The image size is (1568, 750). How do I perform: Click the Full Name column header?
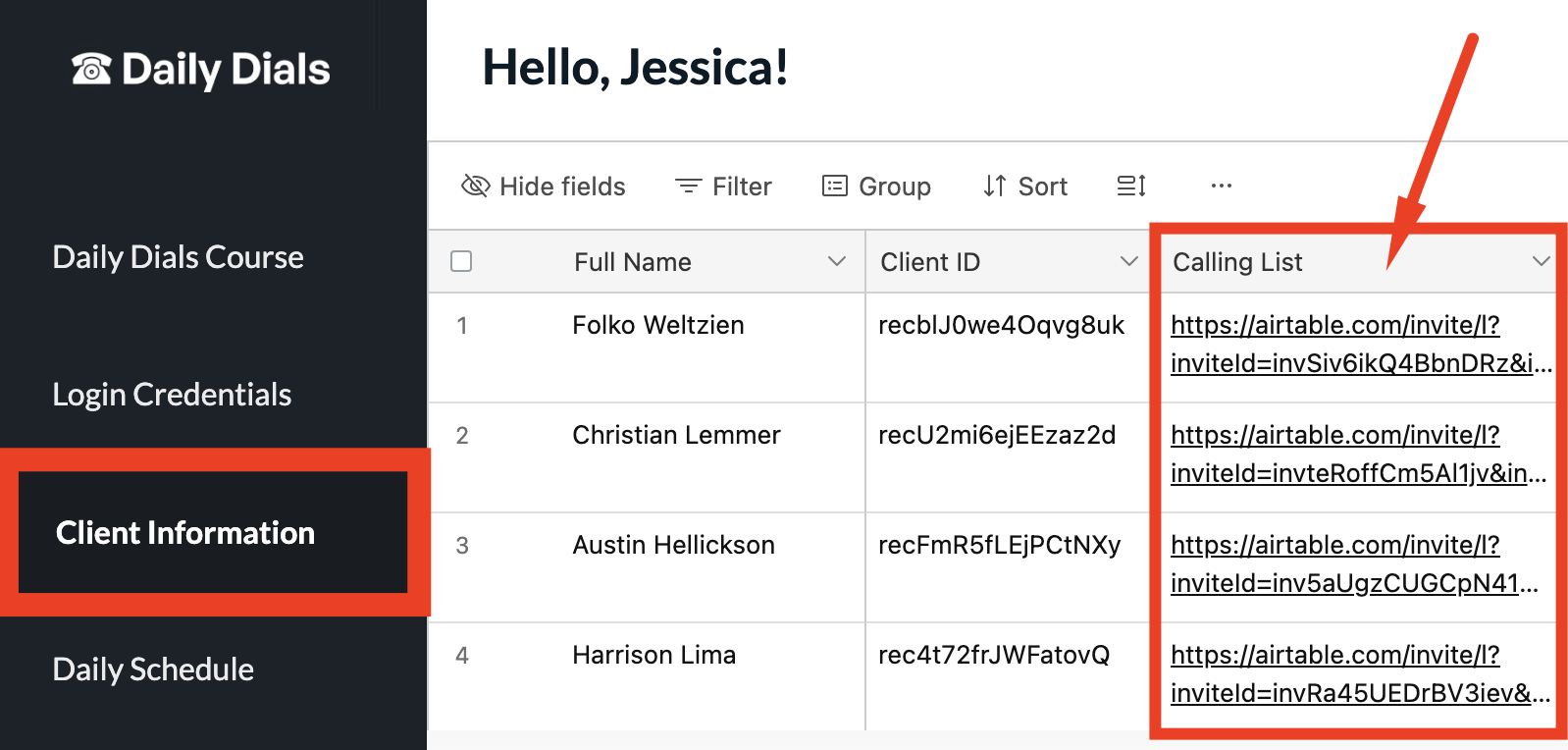coord(632,262)
